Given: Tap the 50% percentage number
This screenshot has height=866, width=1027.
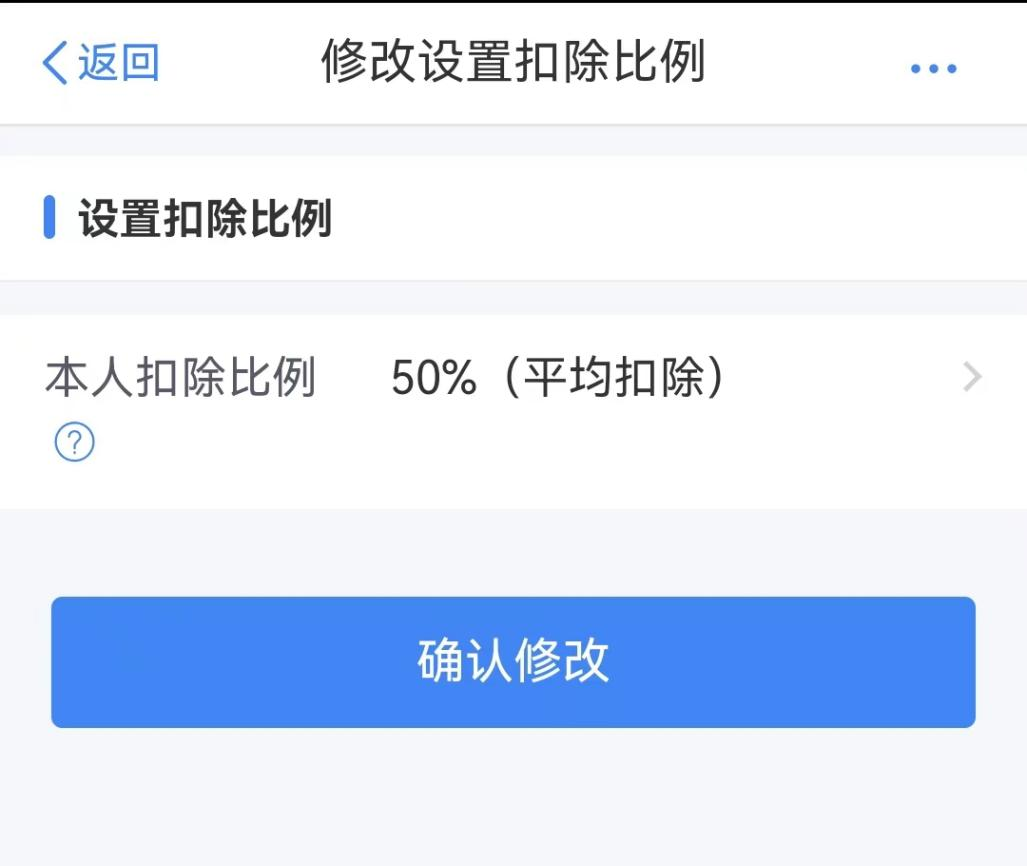Looking at the screenshot, I should pos(433,379).
